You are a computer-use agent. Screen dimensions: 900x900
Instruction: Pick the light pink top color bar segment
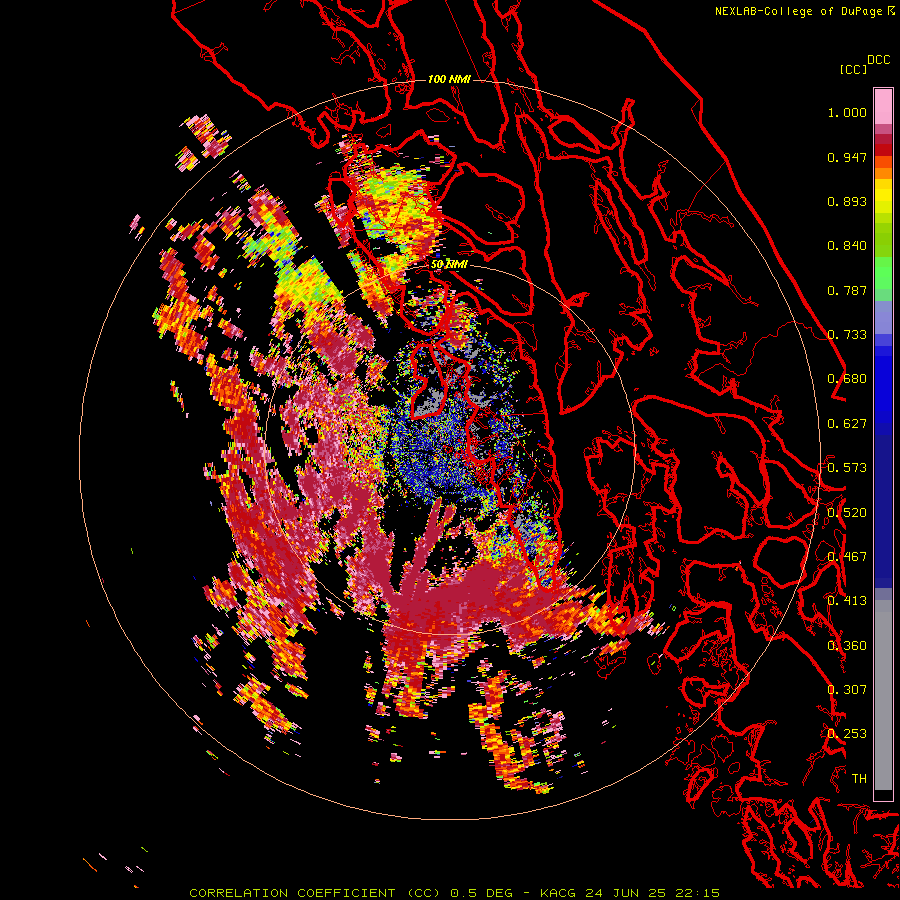pyautogui.click(x=883, y=107)
